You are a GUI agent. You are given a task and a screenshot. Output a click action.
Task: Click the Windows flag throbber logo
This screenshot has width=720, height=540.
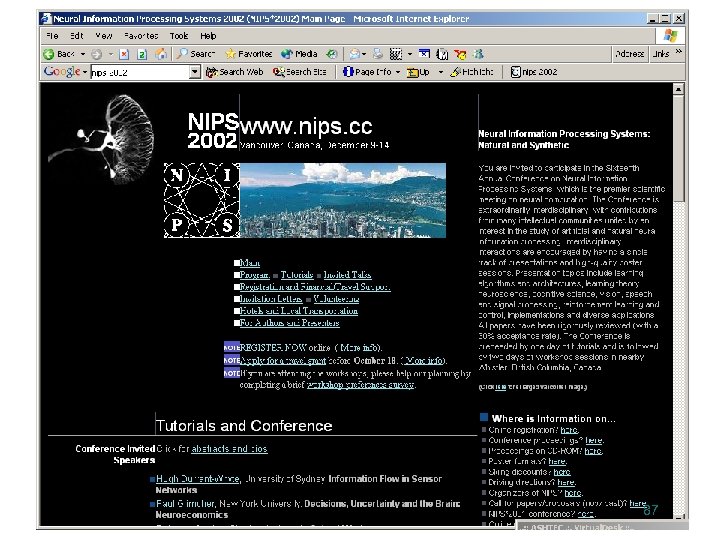tap(670, 36)
